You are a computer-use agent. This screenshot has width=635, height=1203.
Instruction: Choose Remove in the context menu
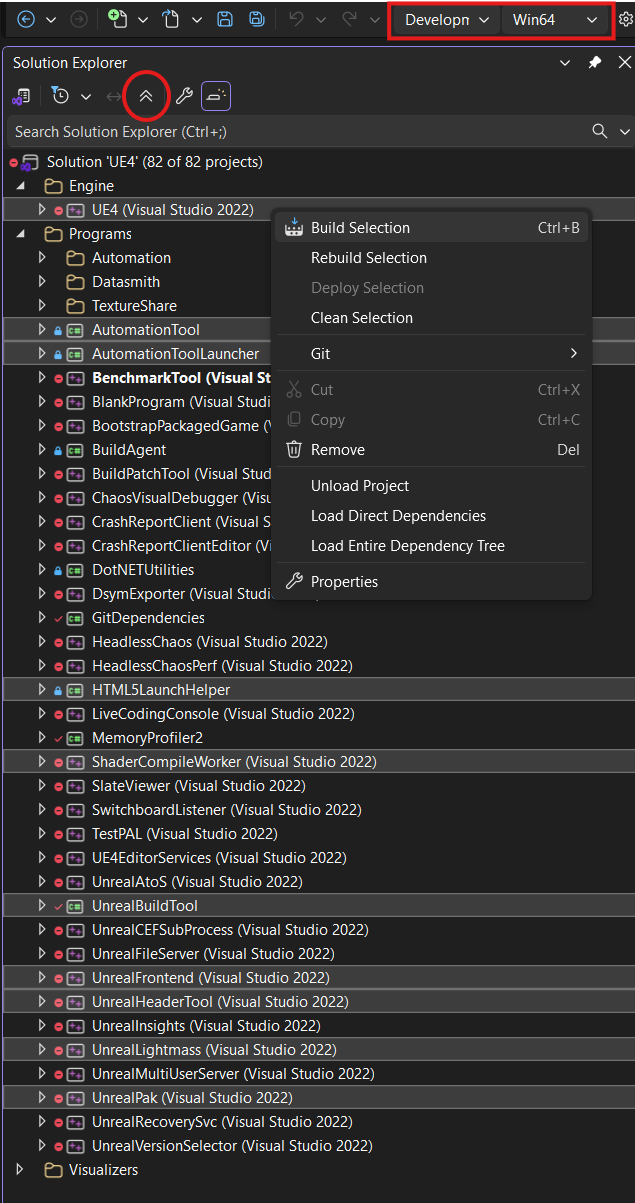[x=431, y=450]
